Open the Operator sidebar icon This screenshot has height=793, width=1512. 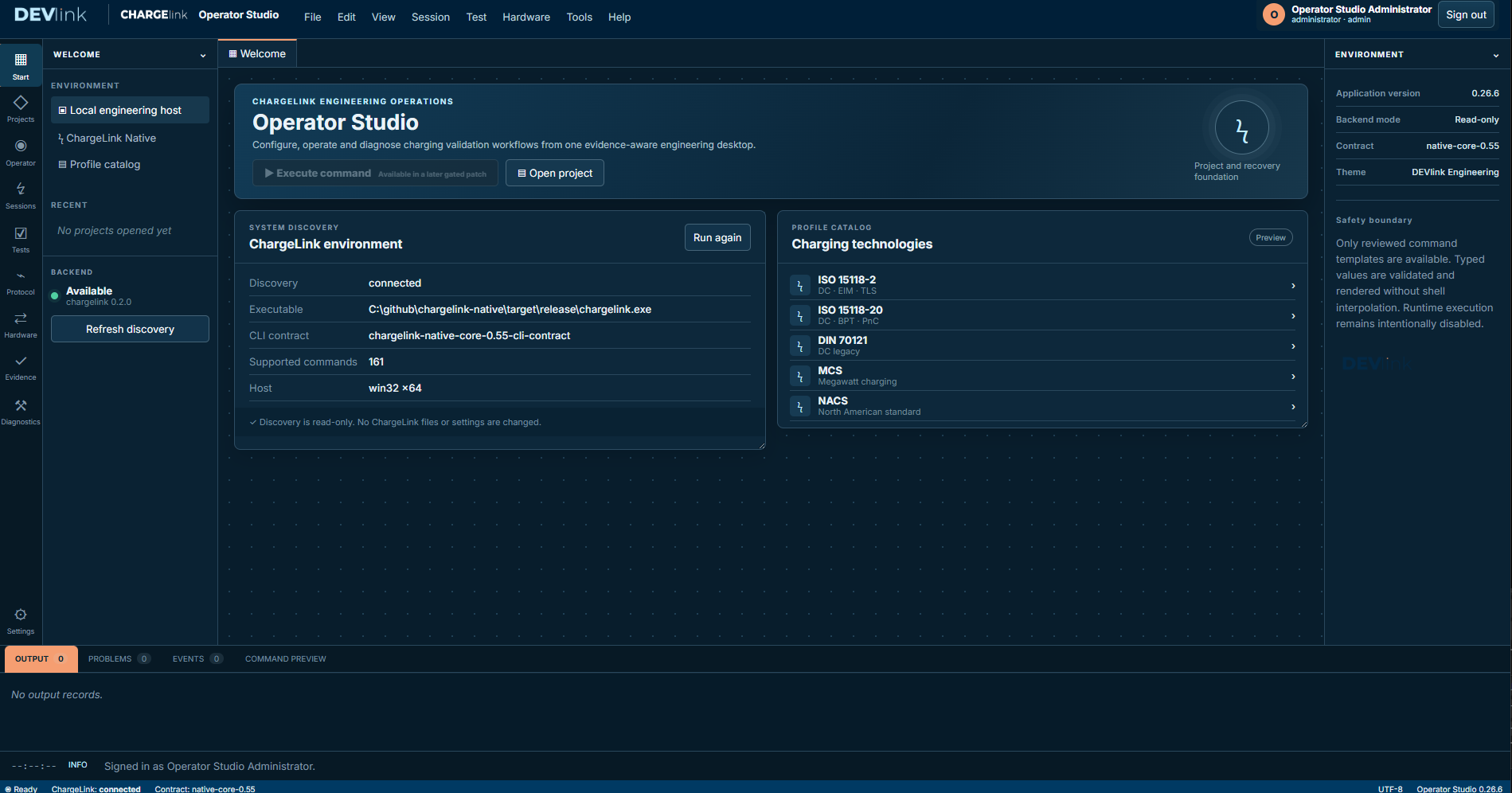click(21, 152)
